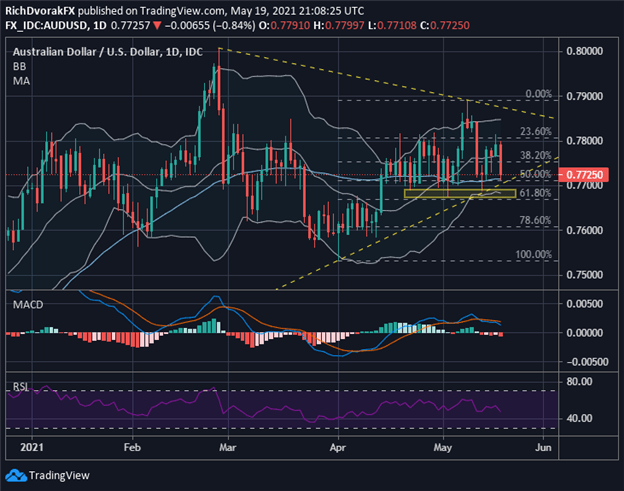Click the '38.20%' Fibonacci level label

pyautogui.click(x=536, y=156)
